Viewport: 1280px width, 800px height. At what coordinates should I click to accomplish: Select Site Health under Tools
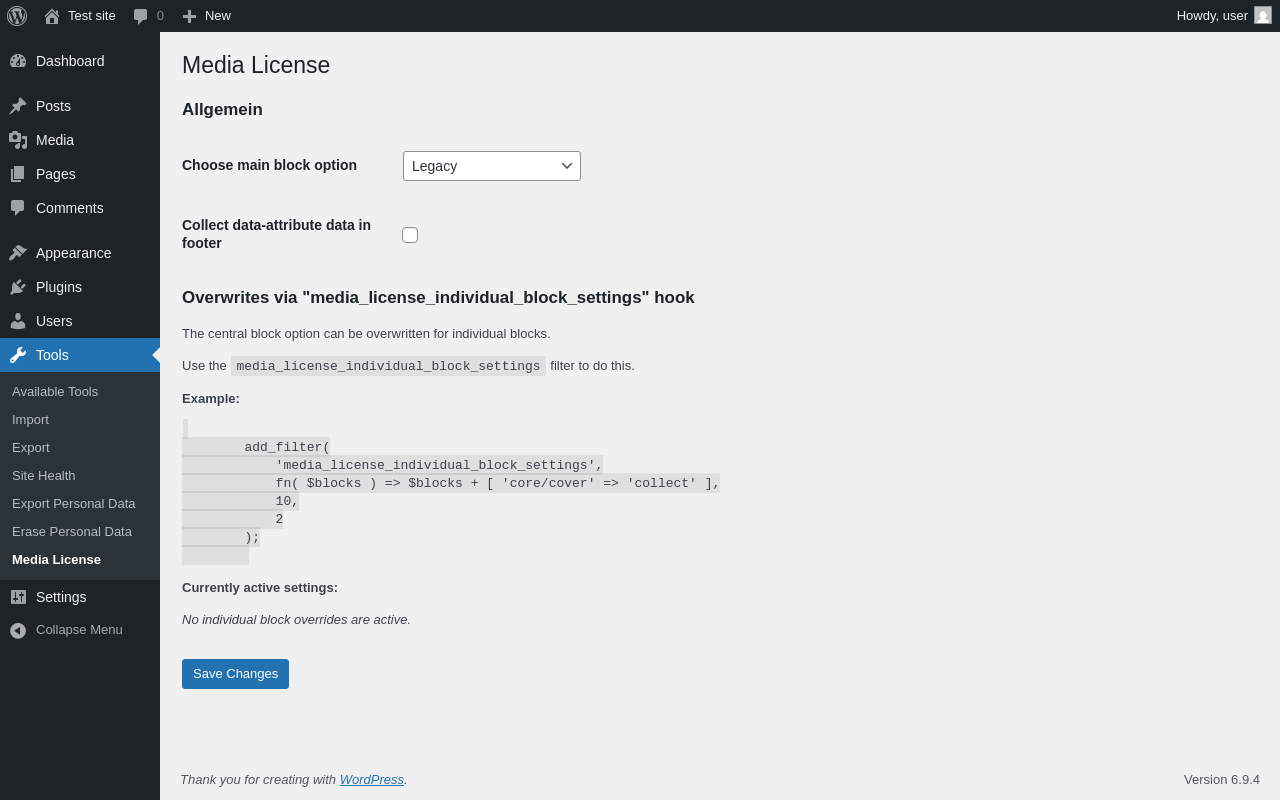point(44,476)
